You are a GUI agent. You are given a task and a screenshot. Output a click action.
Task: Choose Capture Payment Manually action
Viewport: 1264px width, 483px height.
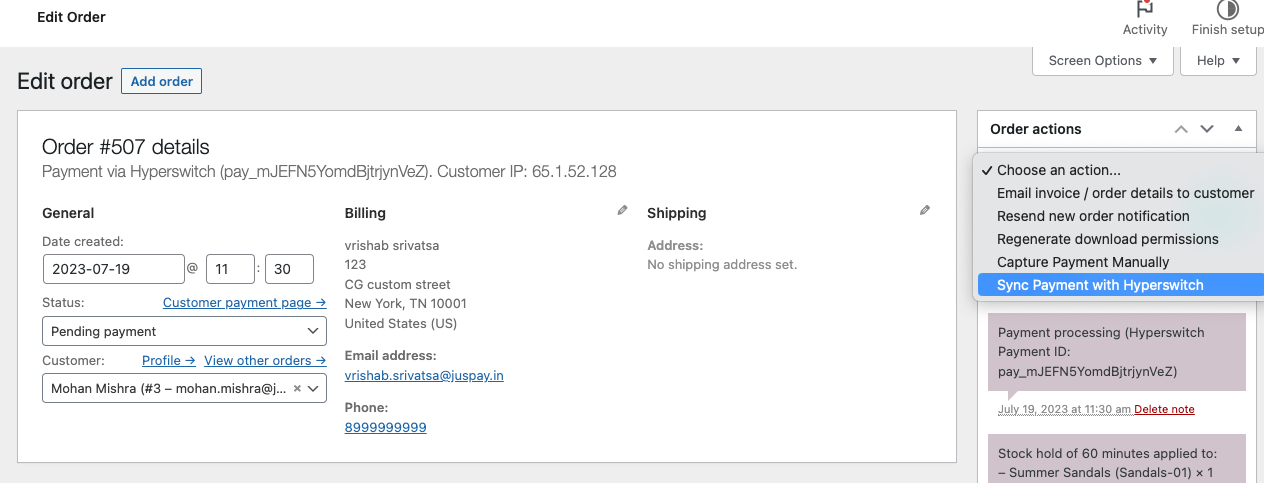click(1083, 262)
